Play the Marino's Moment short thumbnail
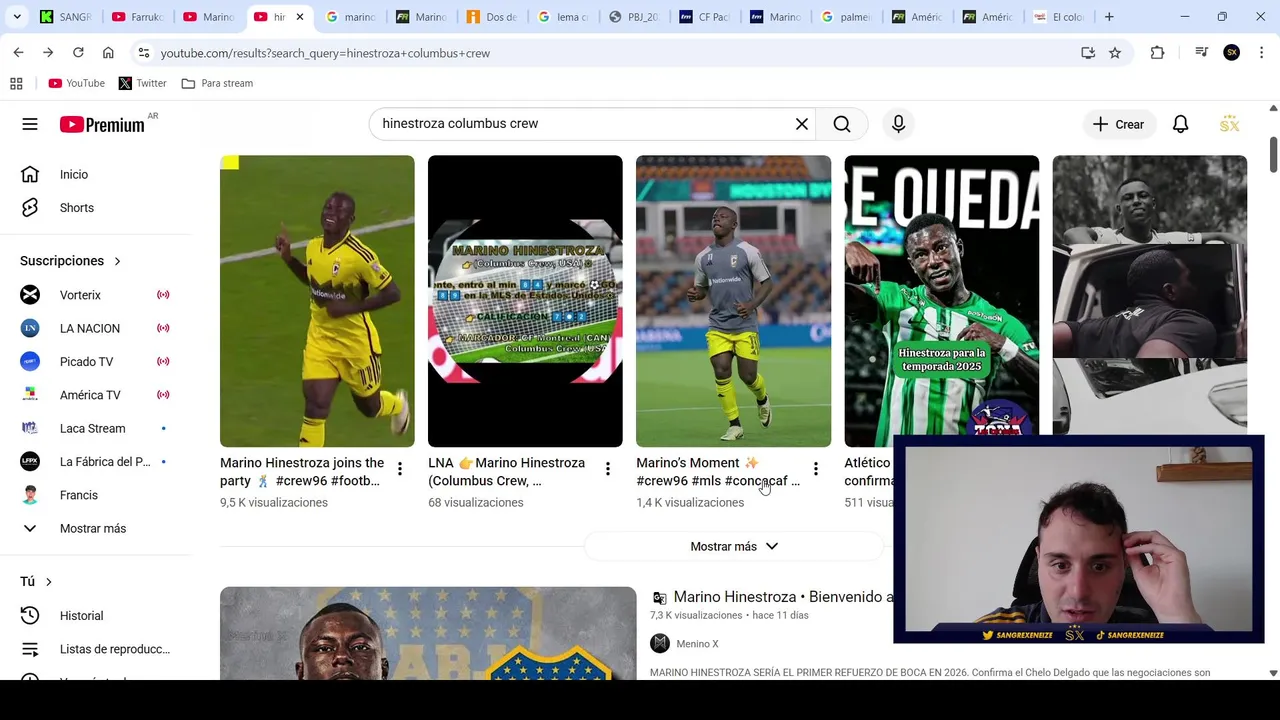Screen dimensions: 1280x720 (733, 301)
